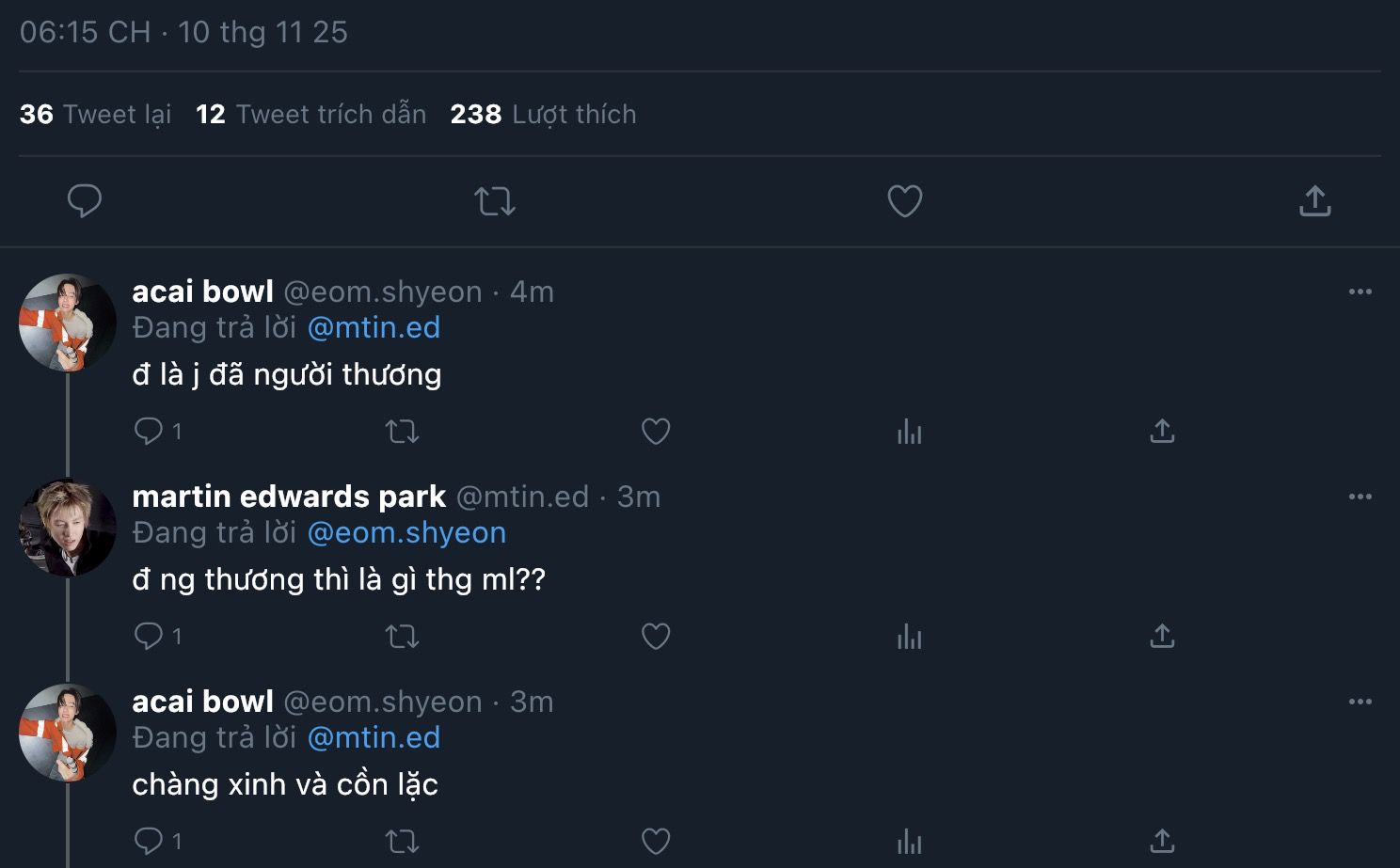Open more options on martin edwards park reply
Viewport: 1400px width, 868px height.
tap(1360, 497)
